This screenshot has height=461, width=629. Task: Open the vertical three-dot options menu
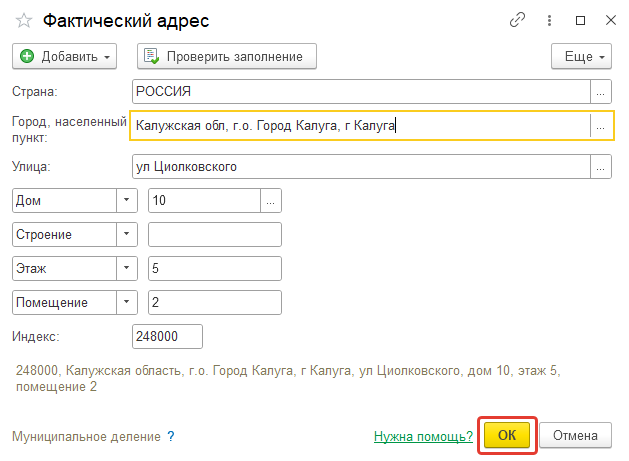pos(549,20)
